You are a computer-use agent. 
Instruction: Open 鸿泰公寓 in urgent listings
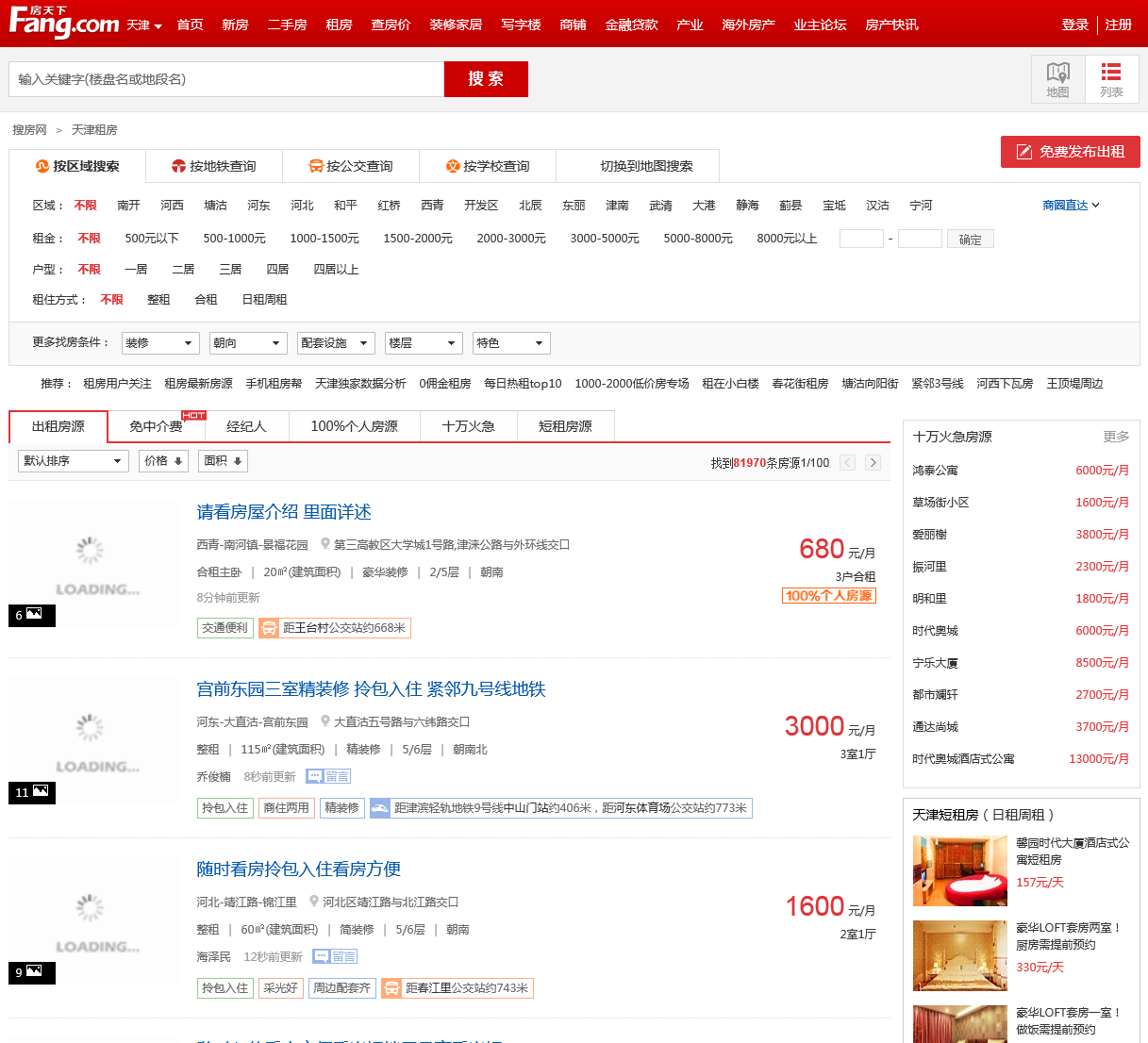click(935, 471)
